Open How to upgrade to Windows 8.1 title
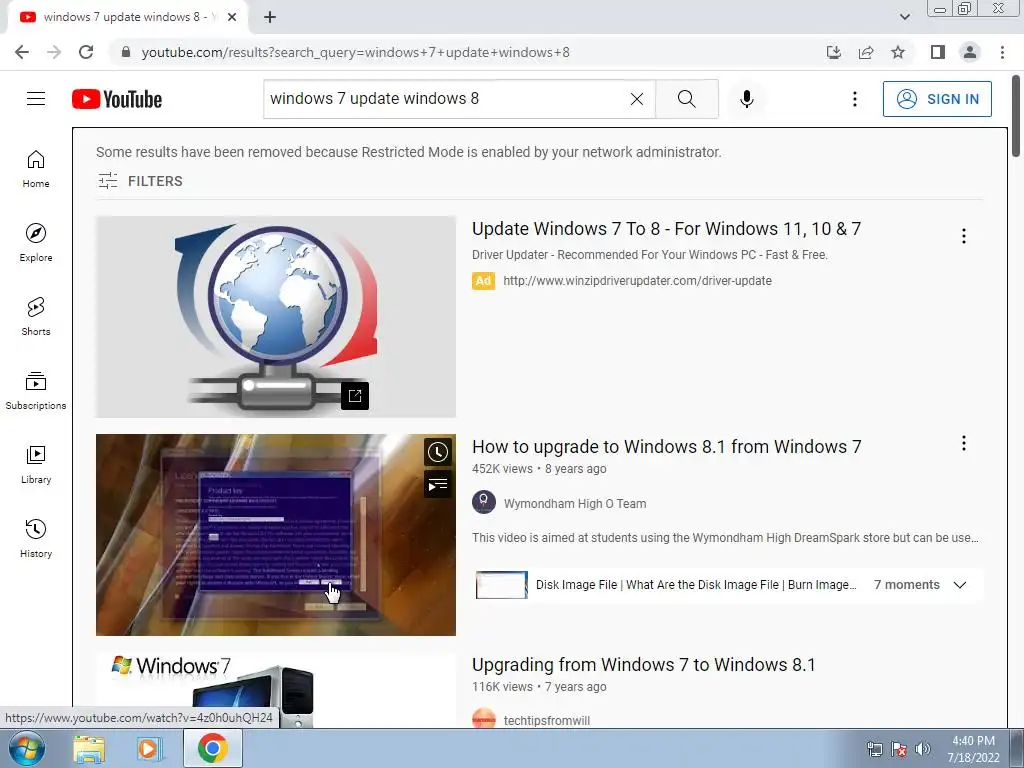 (666, 447)
